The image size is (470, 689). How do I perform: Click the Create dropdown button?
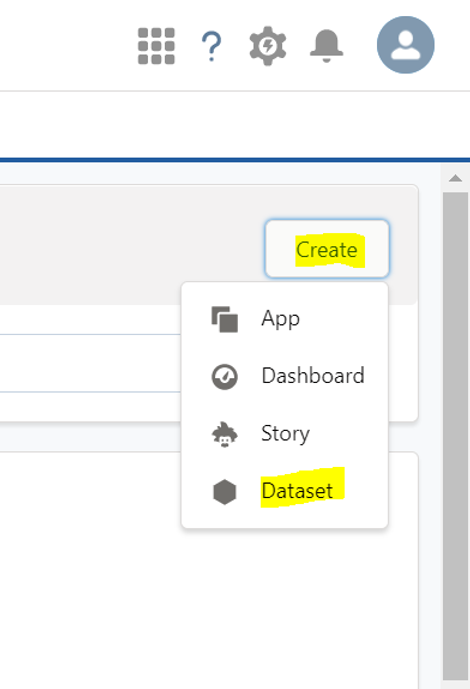pyautogui.click(x=327, y=249)
